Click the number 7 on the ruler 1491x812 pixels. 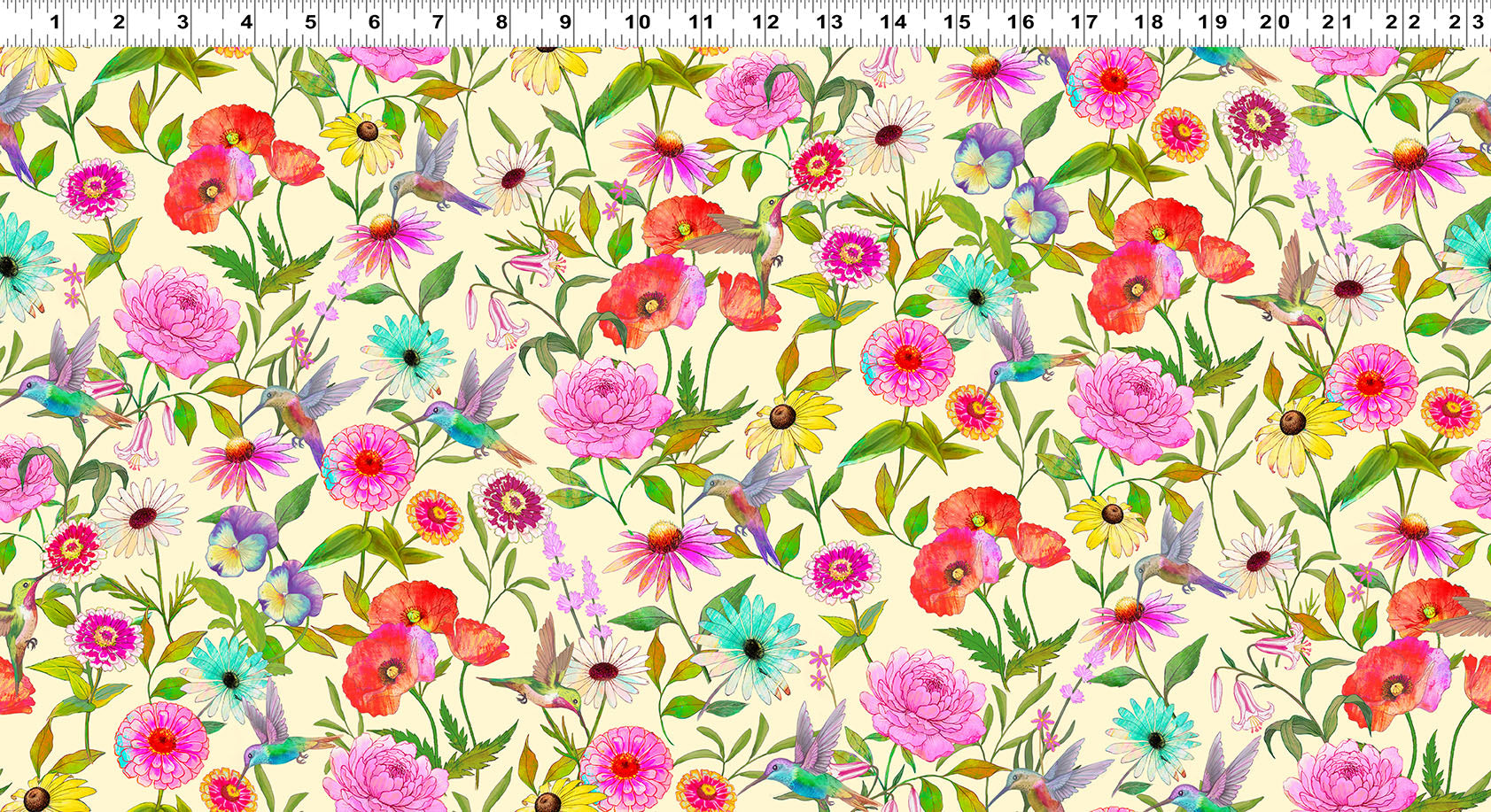point(439,21)
